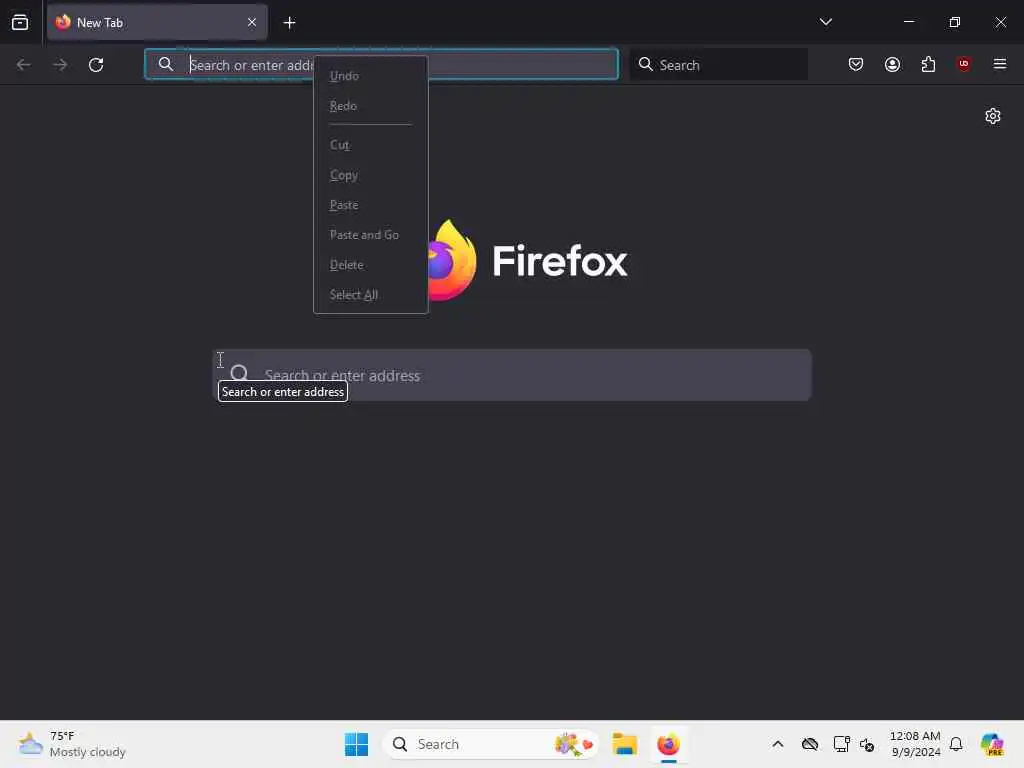The image size is (1024, 768).
Task: Open the uBlock Origin extension icon
Action: pyautogui.click(x=963, y=64)
